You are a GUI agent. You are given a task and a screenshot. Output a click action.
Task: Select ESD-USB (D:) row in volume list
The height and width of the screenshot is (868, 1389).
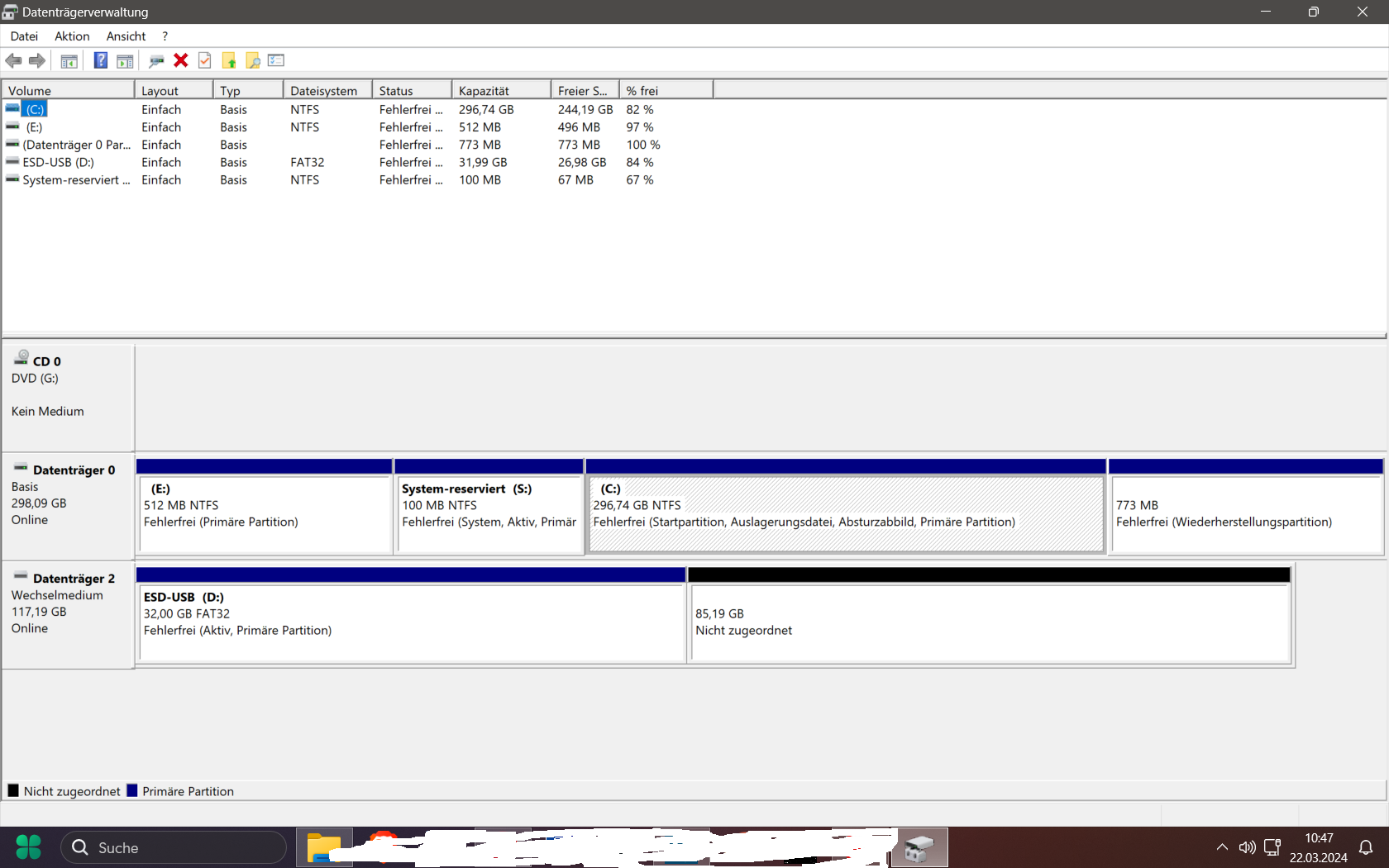point(58,163)
